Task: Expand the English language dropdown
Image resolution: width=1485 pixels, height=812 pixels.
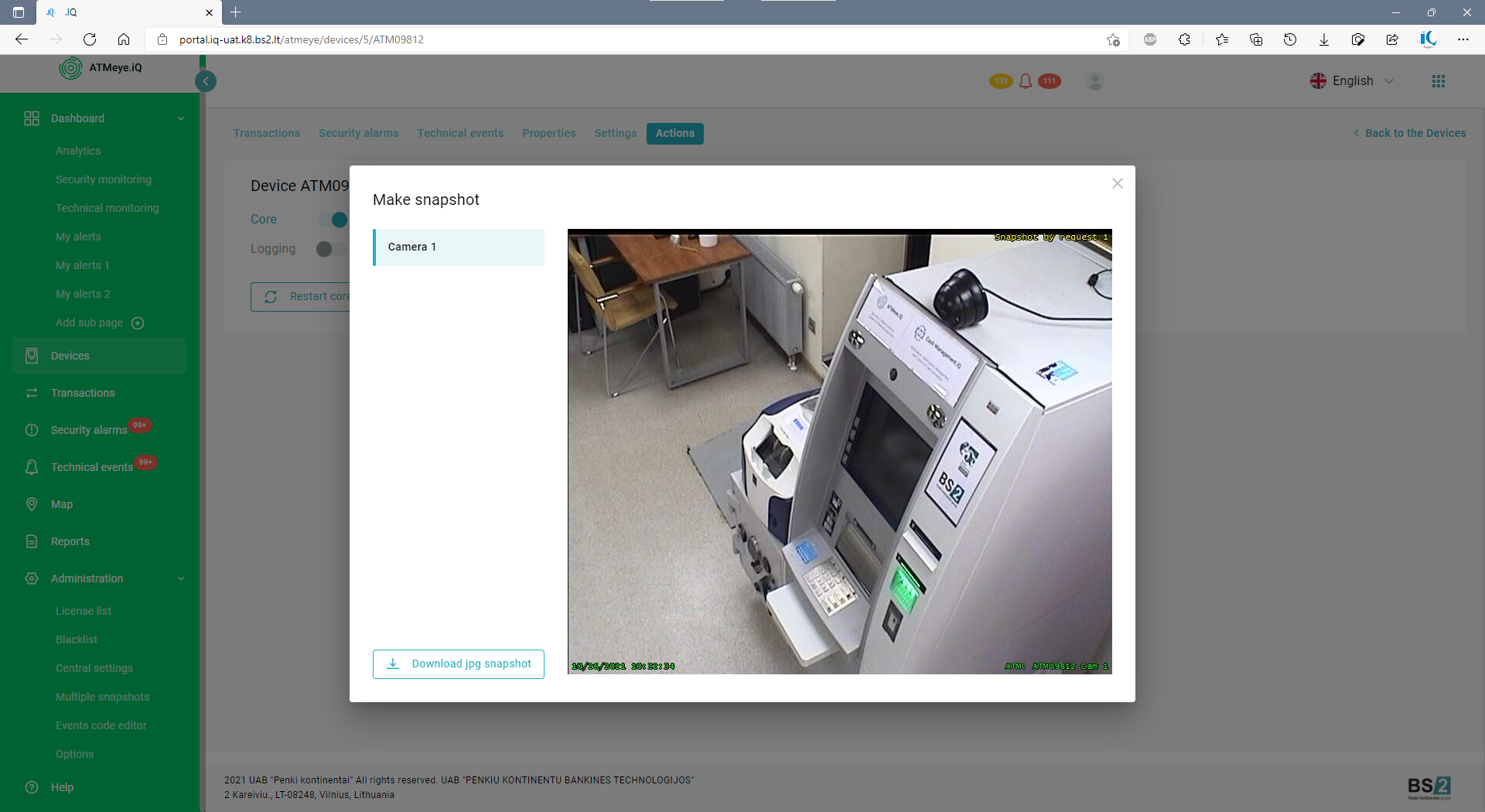Action: [x=1353, y=81]
